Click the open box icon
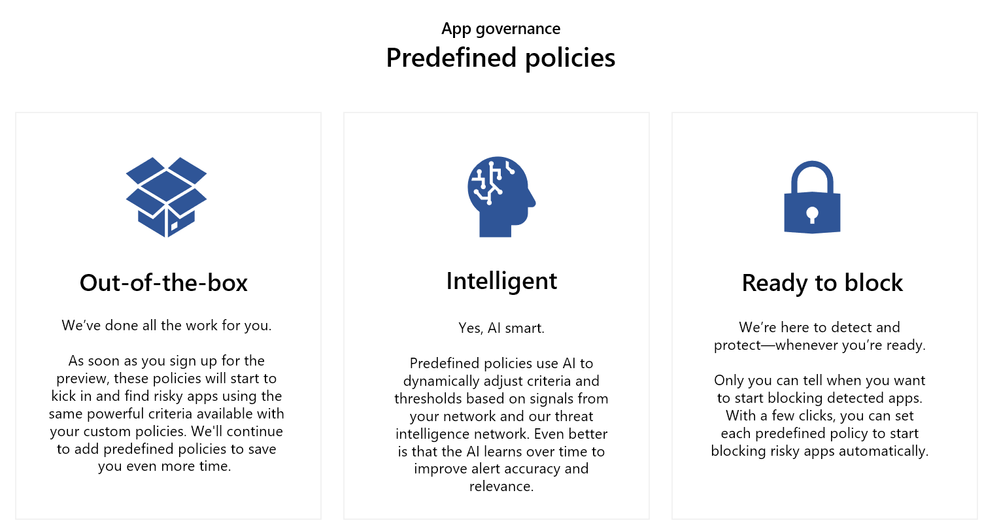Viewport: 999px width, 531px height. click(166, 197)
